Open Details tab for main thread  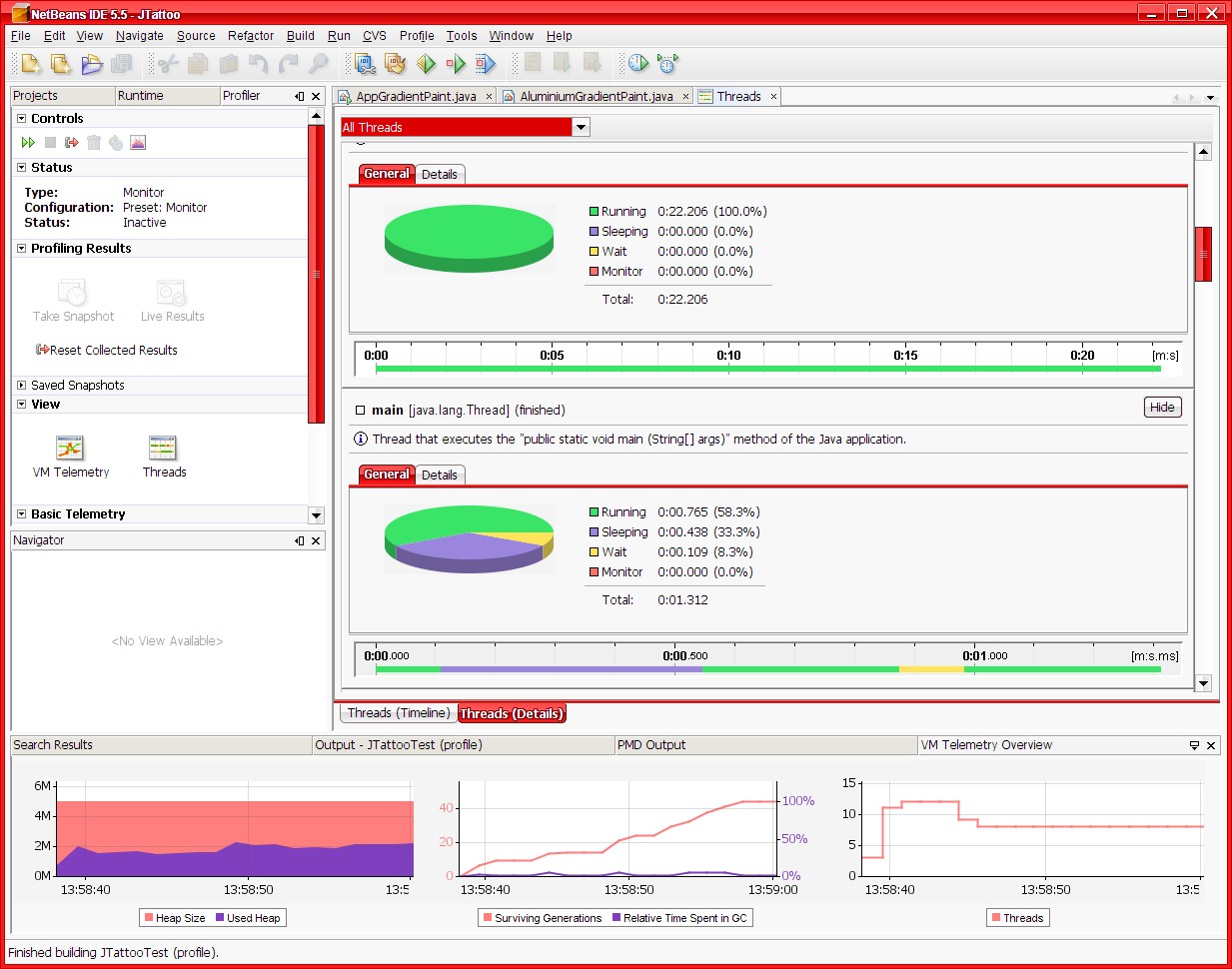coord(439,476)
